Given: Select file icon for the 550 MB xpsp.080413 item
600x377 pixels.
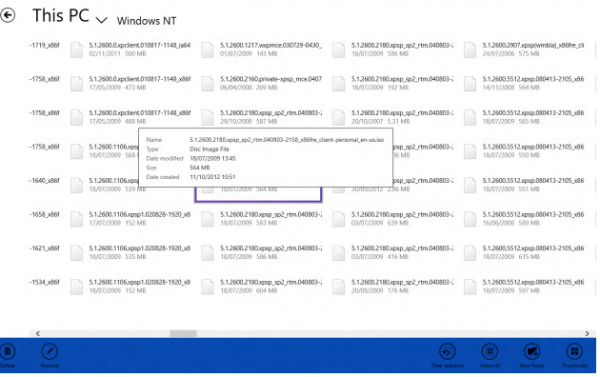Looking at the screenshot, I should coord(470,152).
